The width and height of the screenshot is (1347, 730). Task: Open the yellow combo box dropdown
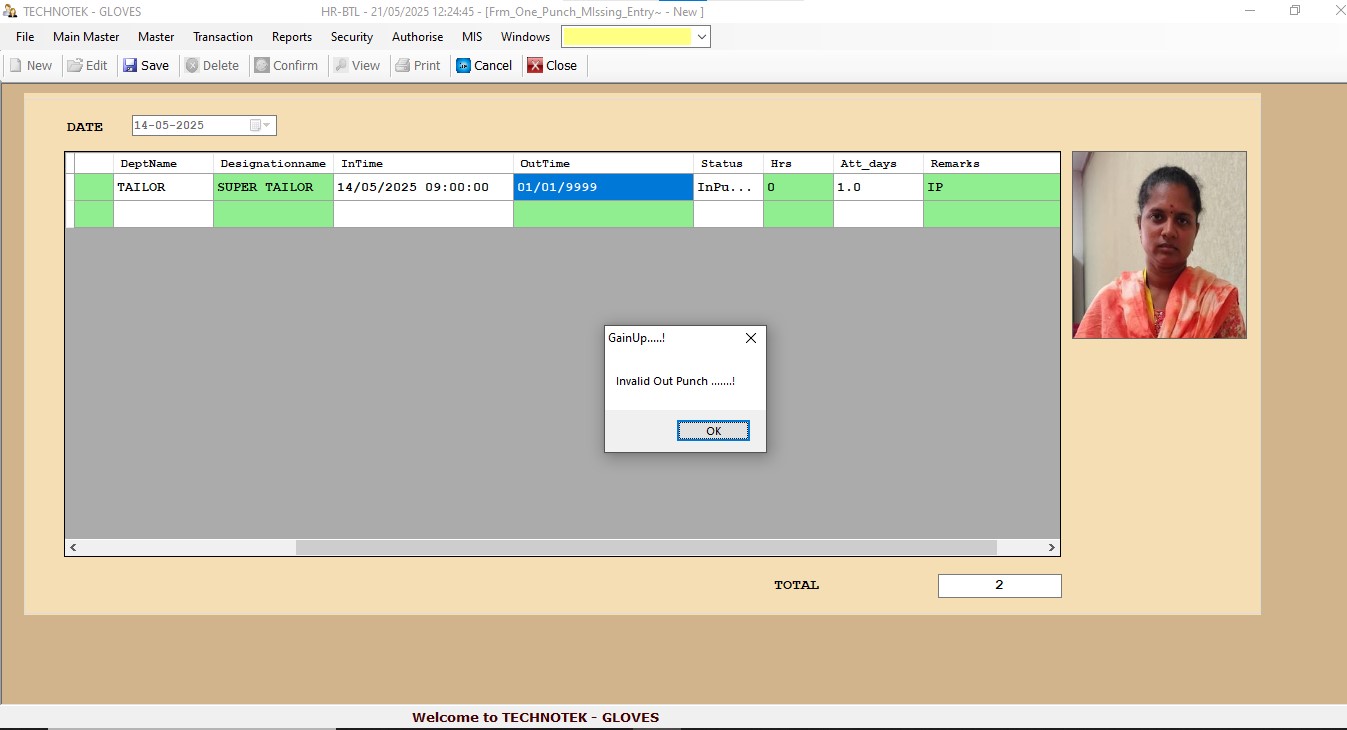[x=701, y=37]
